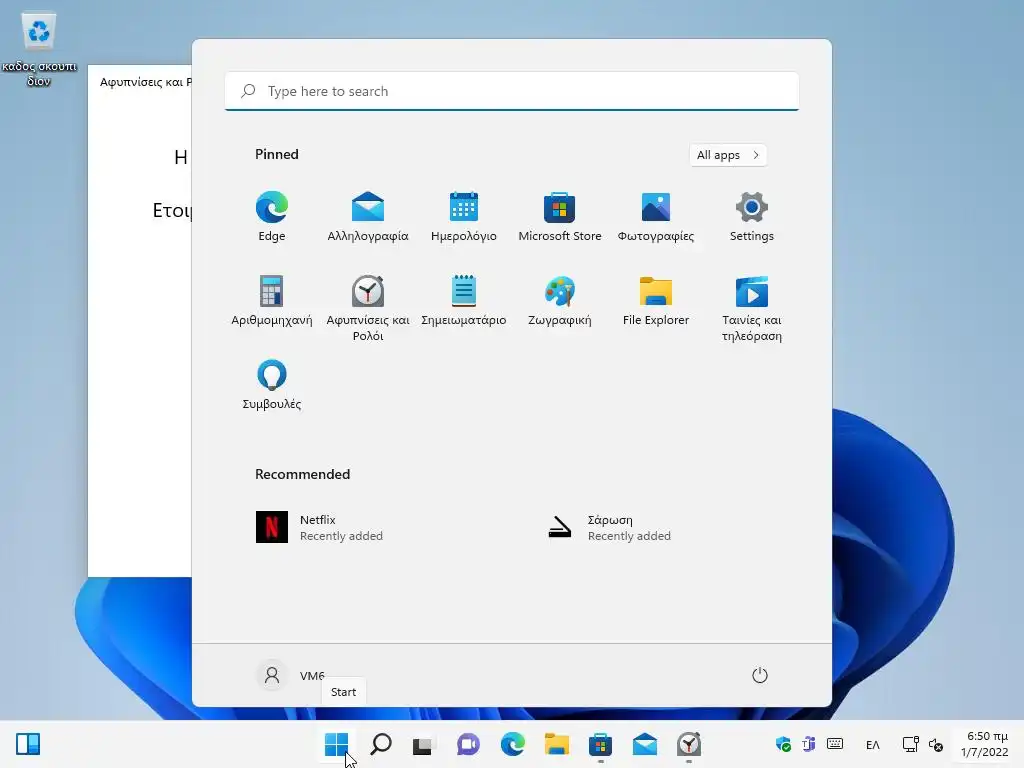Open Mail from the taskbar
This screenshot has height=768, width=1024.
coord(645,744)
